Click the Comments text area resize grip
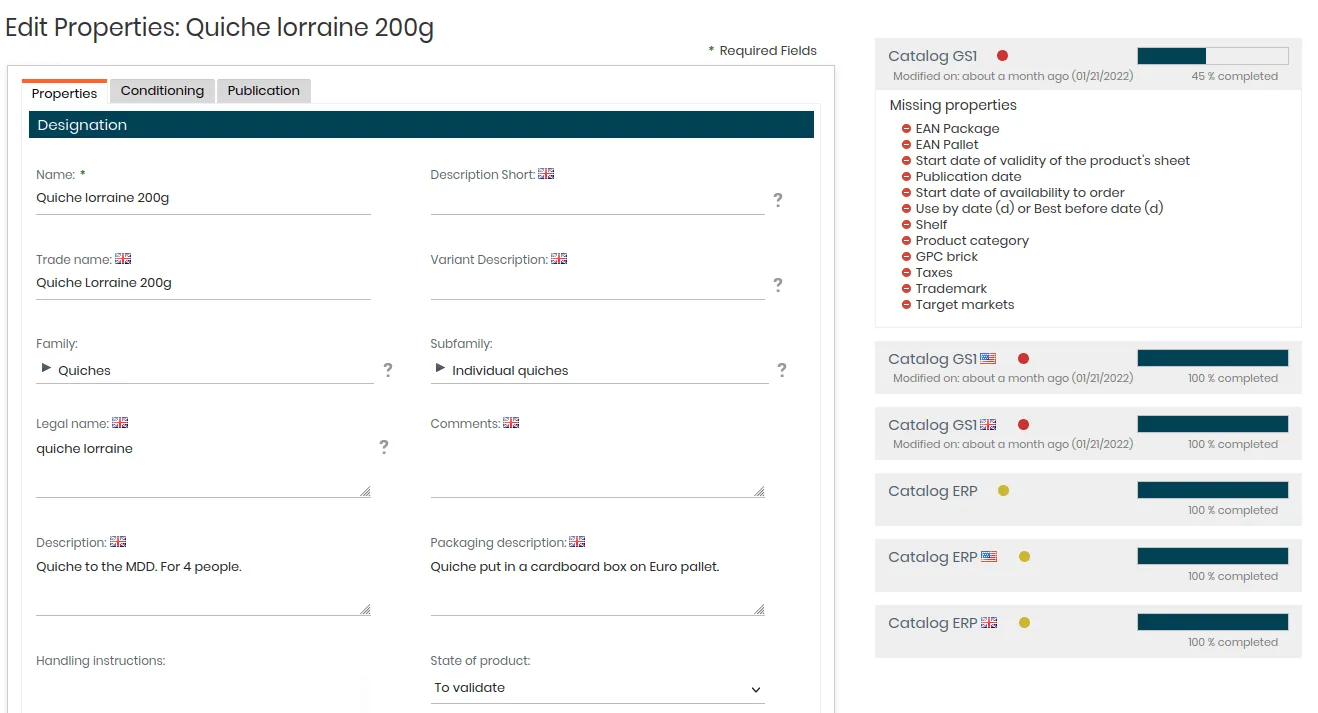 [759, 491]
